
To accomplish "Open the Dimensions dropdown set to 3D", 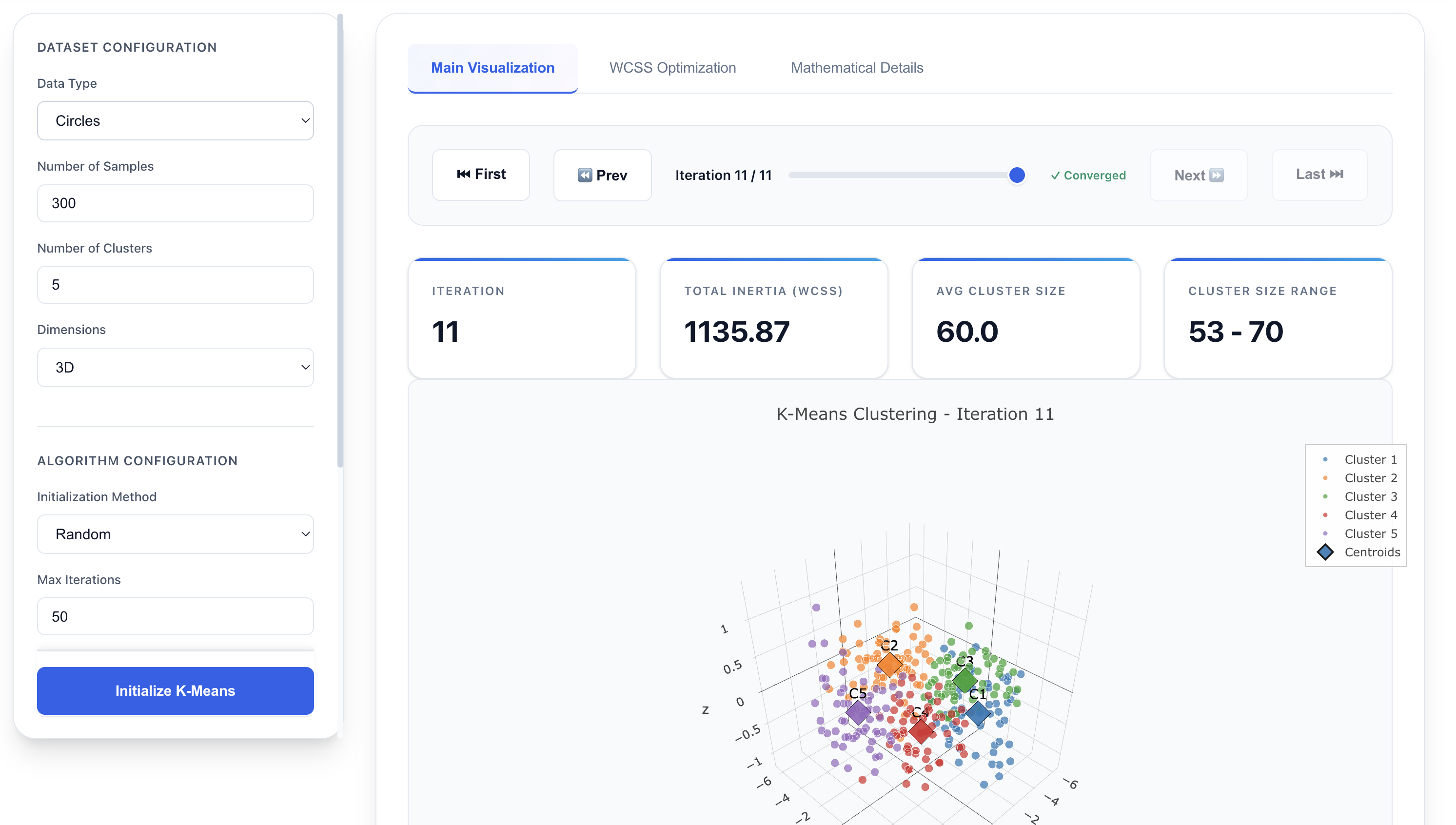I will 175,367.
